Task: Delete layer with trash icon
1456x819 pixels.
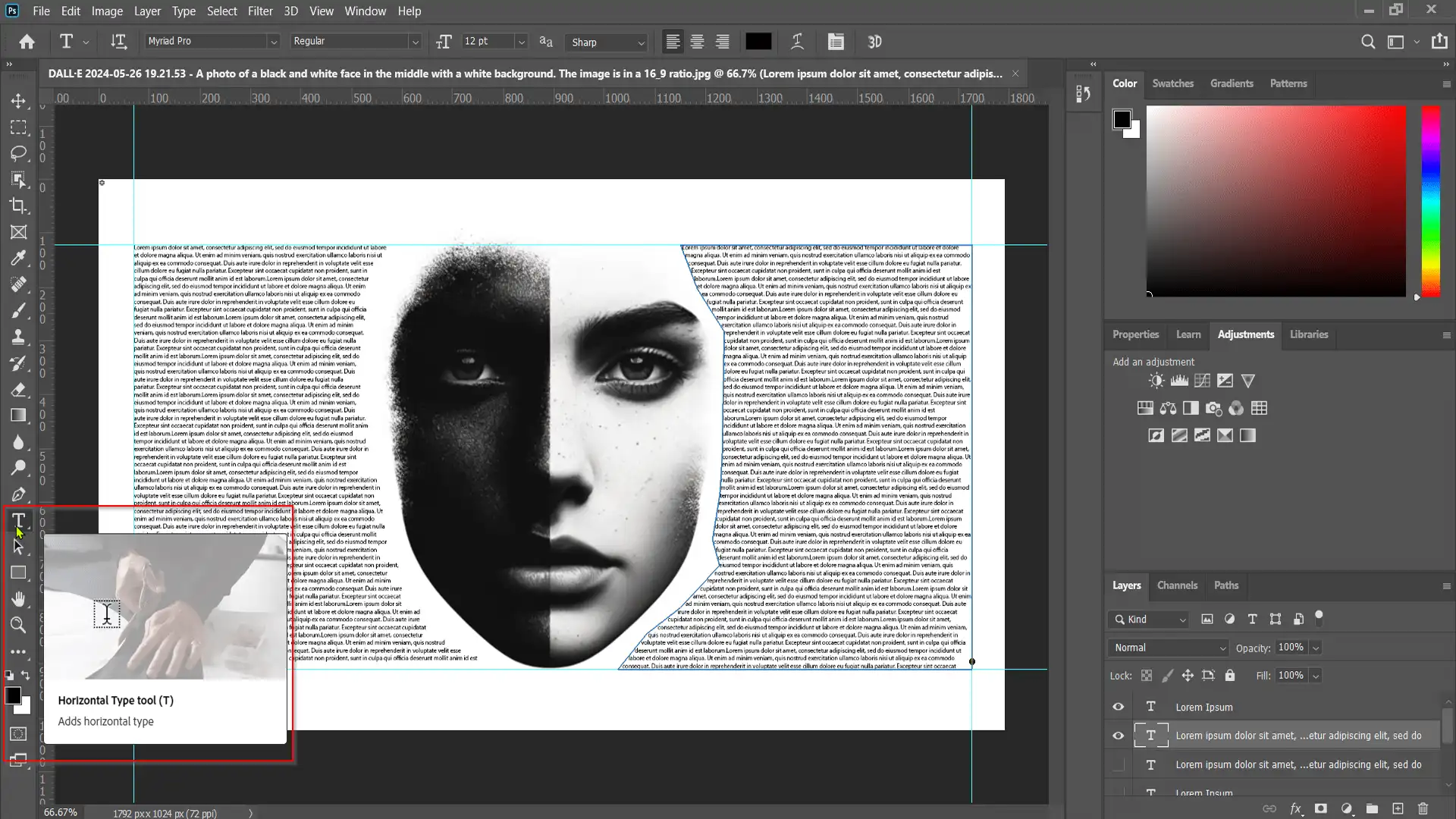Action: pyautogui.click(x=1423, y=808)
